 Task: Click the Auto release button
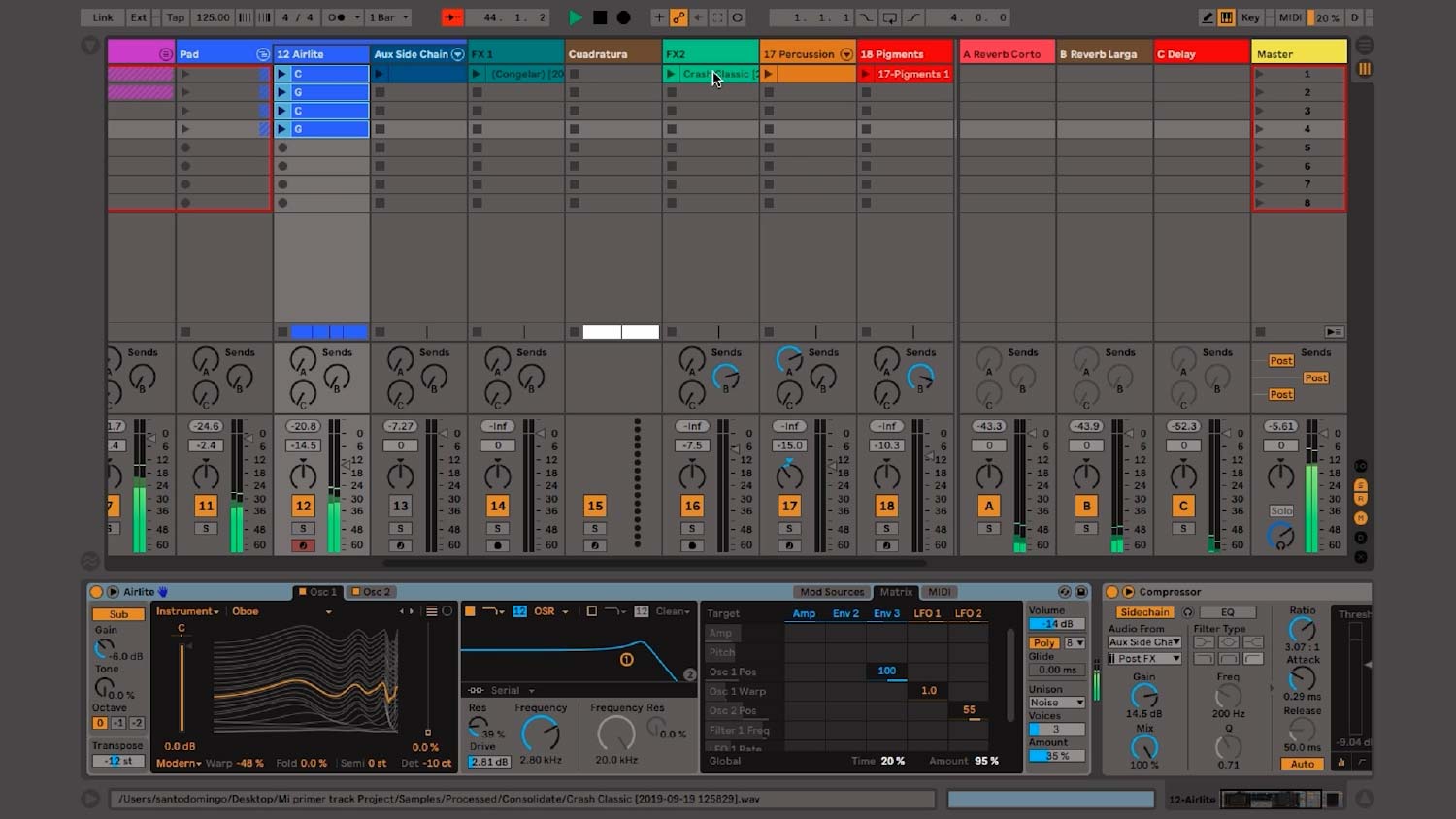(1303, 764)
